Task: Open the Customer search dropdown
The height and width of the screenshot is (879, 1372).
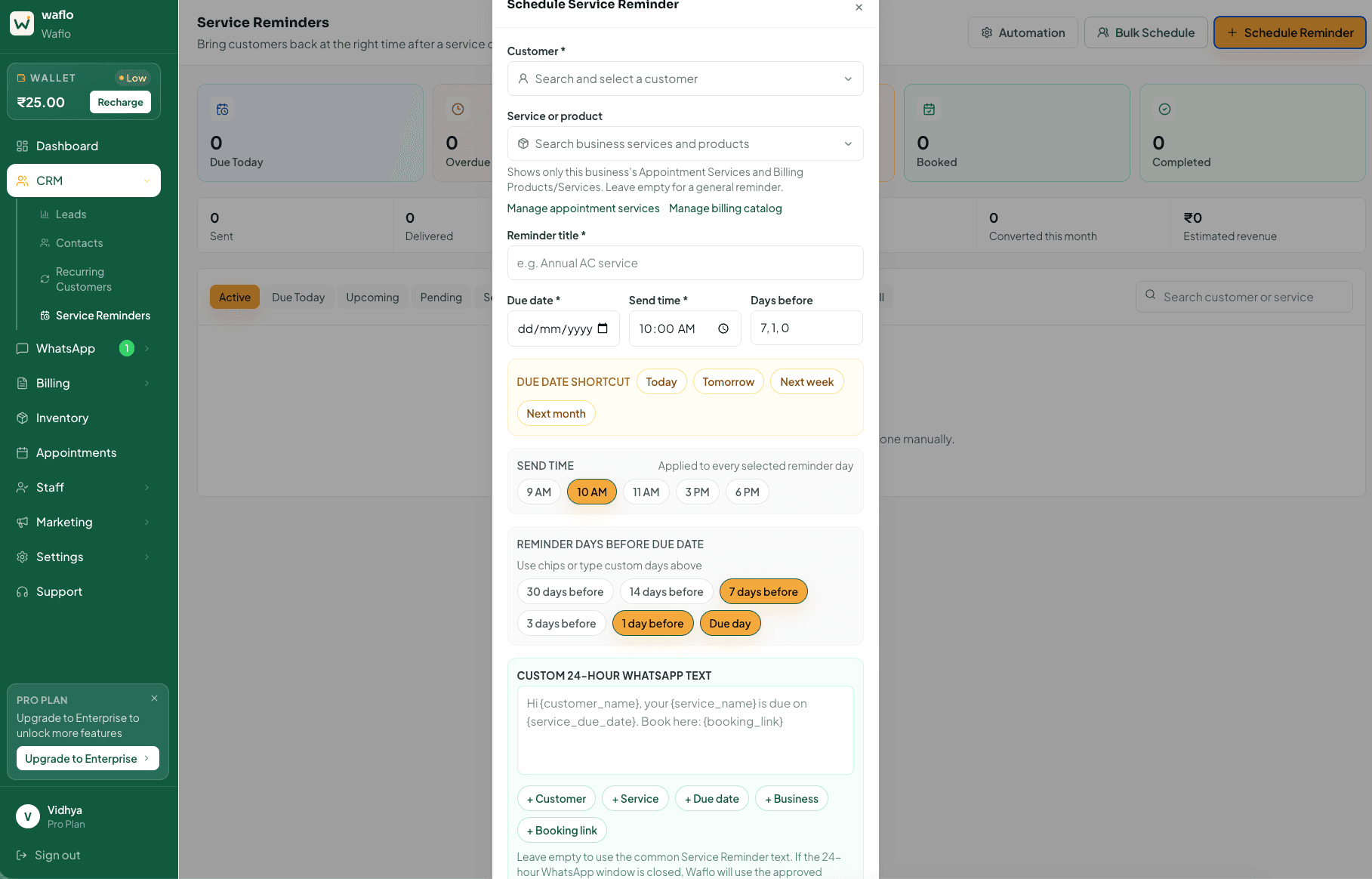Action: click(685, 79)
